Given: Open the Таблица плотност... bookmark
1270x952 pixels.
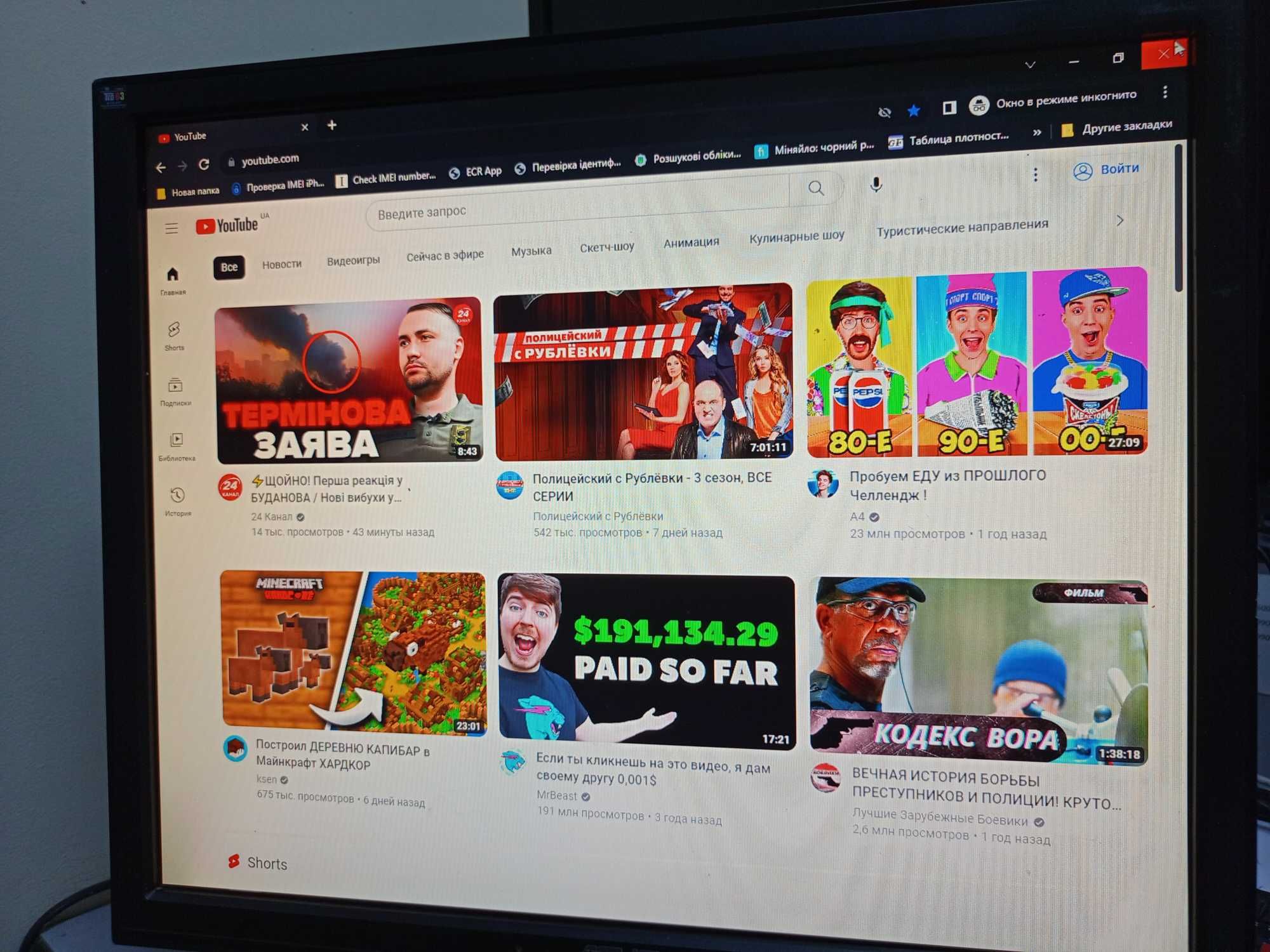Looking at the screenshot, I should [949, 139].
